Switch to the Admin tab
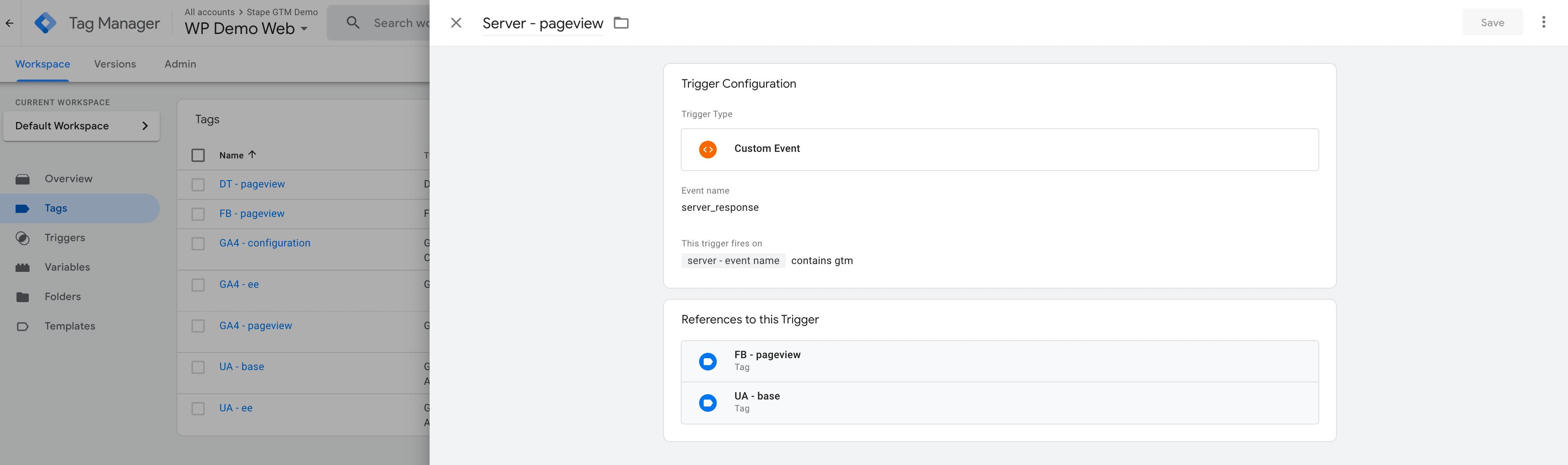Image resolution: width=1568 pixels, height=465 pixels. [180, 64]
